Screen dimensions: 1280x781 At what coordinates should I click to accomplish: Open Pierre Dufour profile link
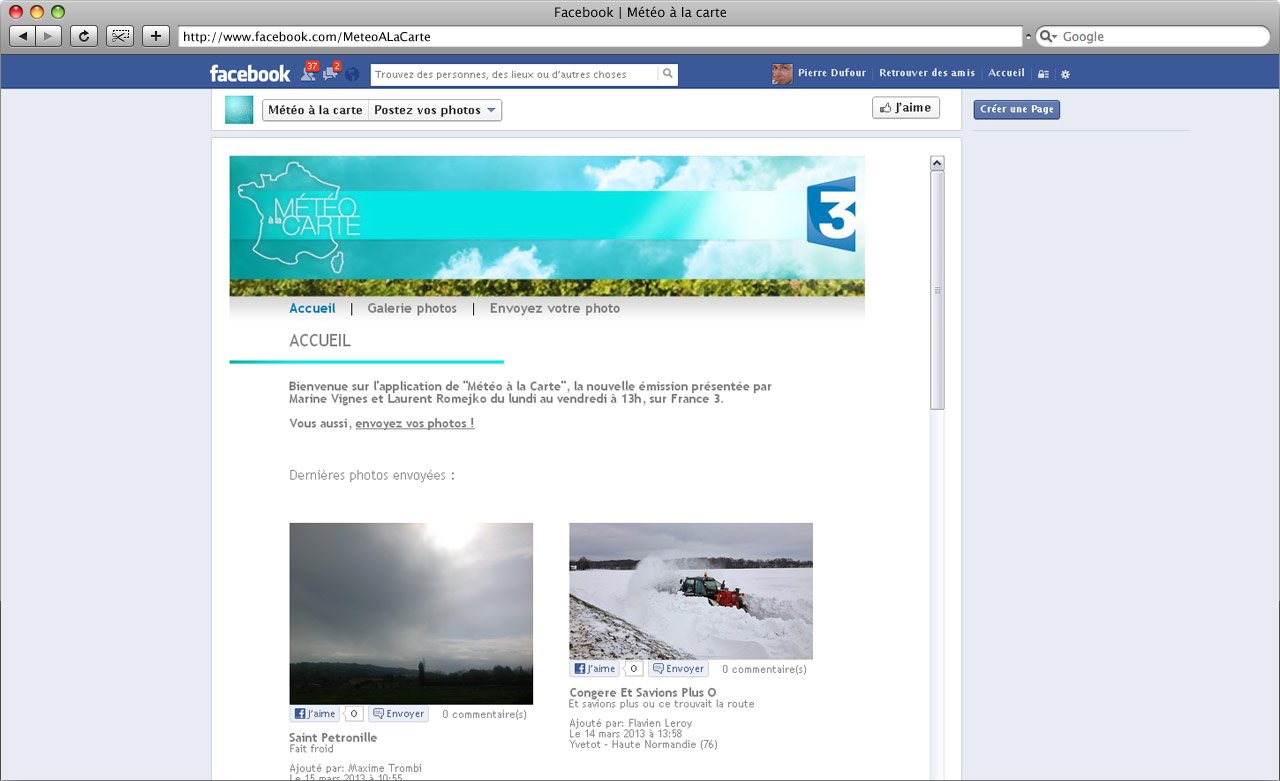click(x=832, y=73)
